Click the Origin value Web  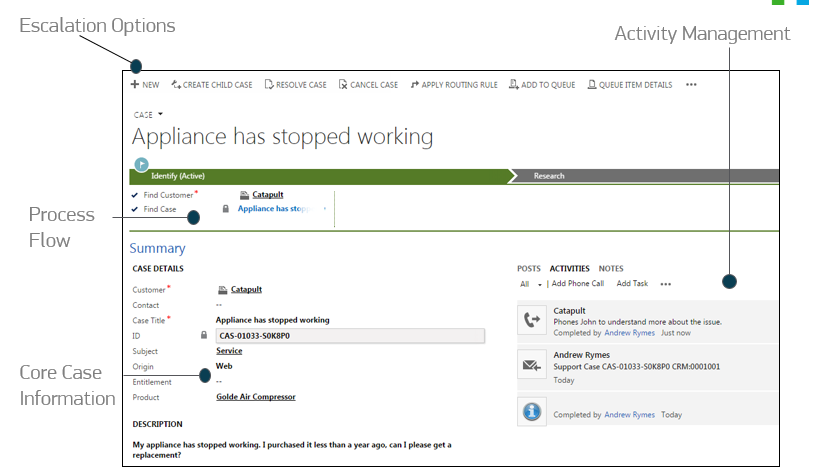224,366
